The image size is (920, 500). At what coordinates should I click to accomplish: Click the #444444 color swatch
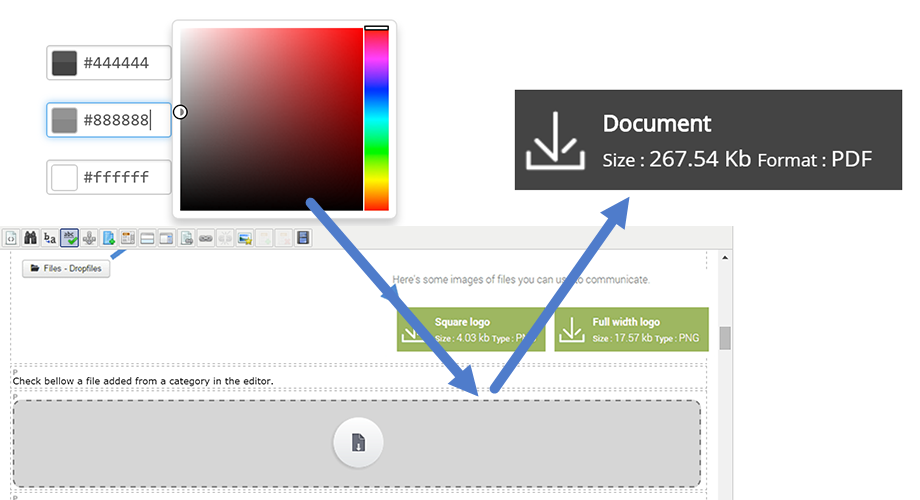[65, 63]
